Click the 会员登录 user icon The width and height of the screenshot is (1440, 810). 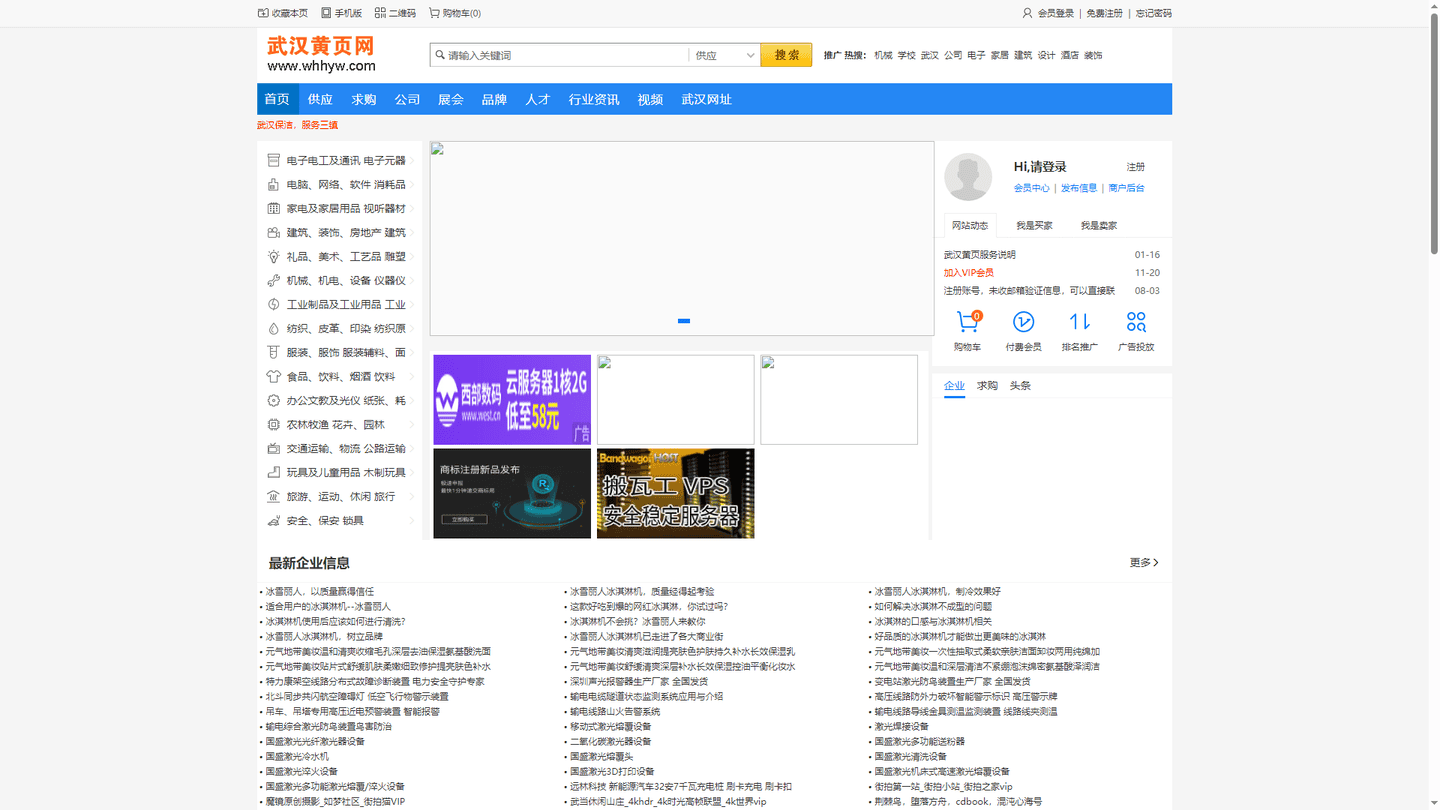1027,13
